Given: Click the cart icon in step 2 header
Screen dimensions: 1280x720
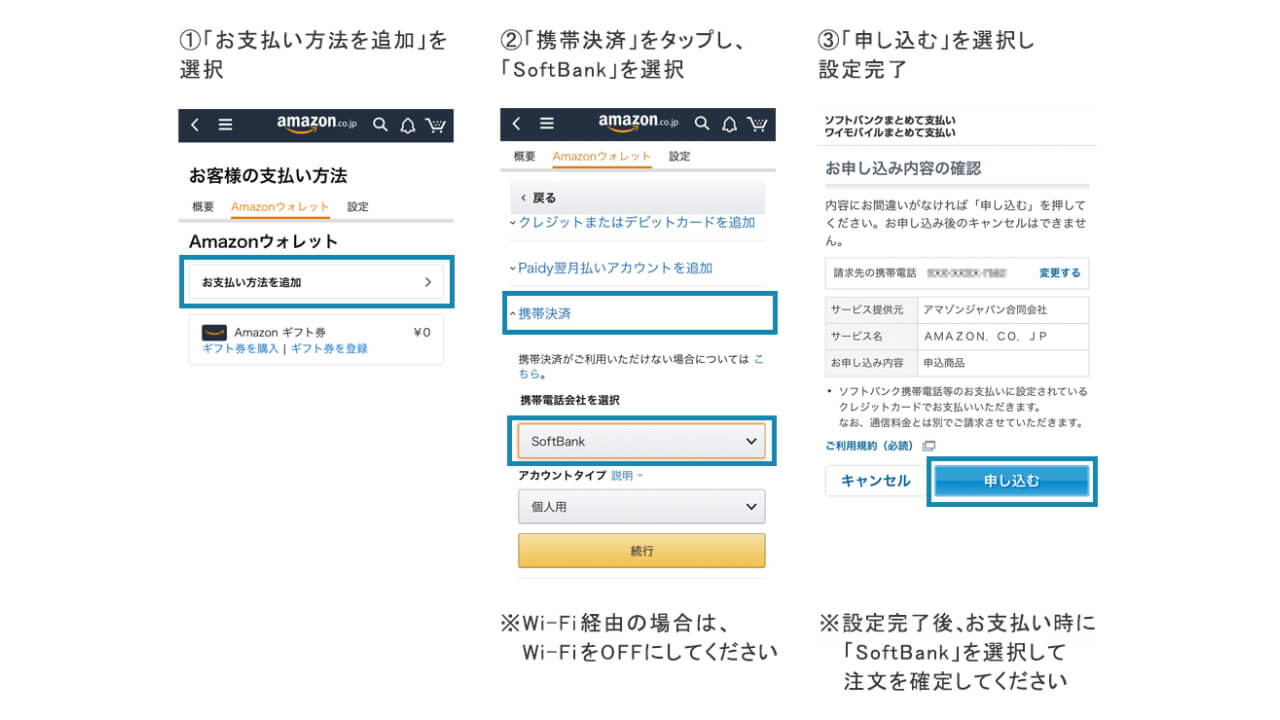Looking at the screenshot, I should 757,124.
